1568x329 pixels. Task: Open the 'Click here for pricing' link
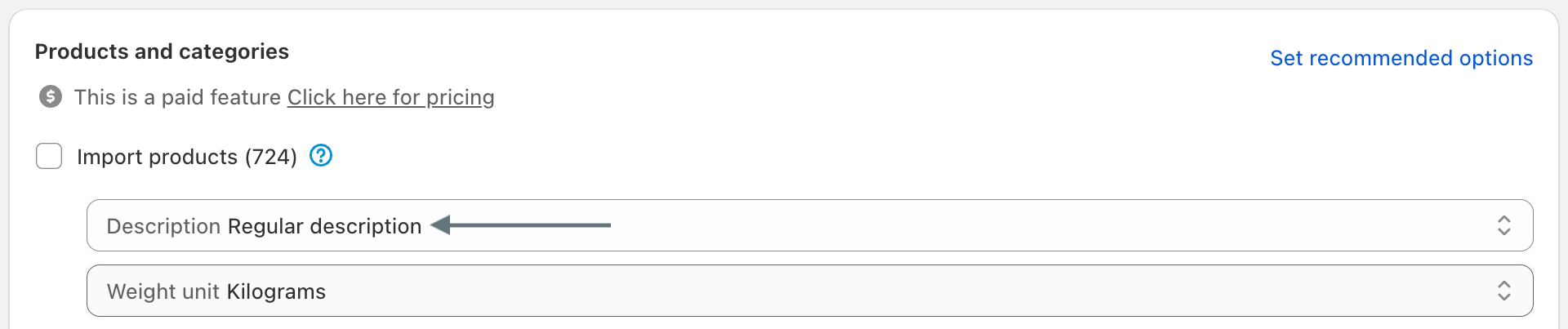390,97
